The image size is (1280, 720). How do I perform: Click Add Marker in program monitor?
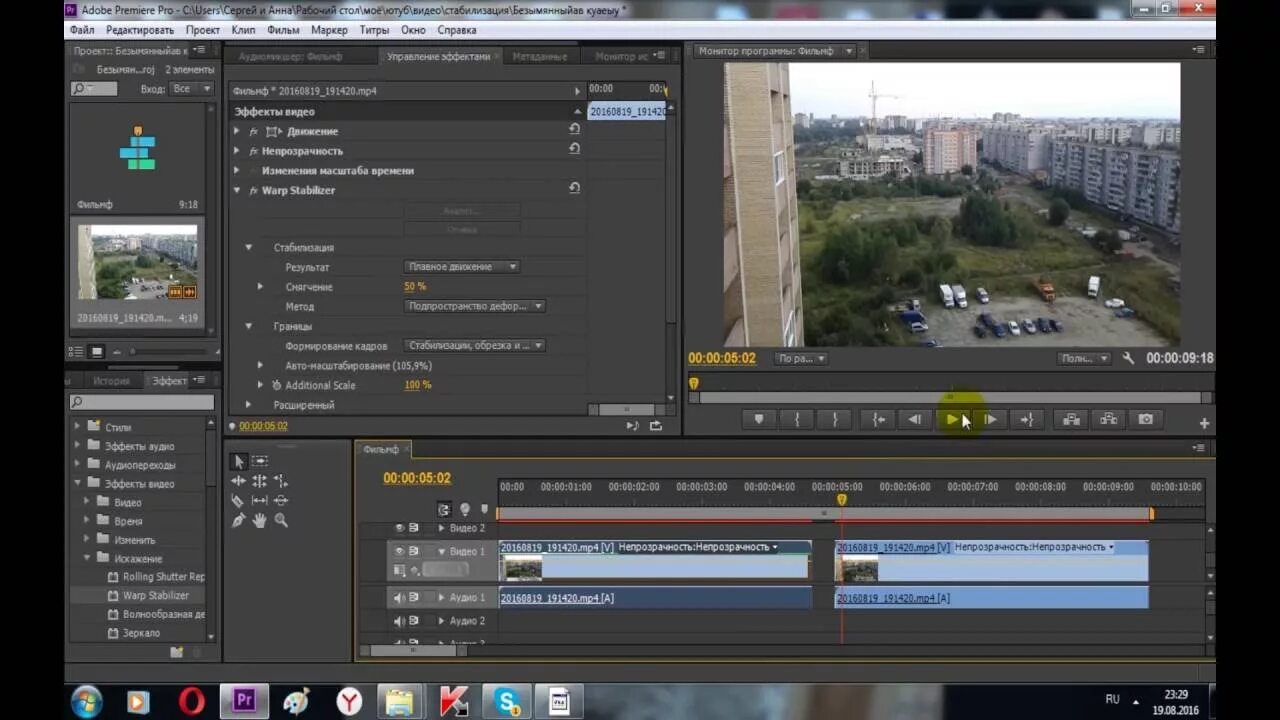coord(758,420)
